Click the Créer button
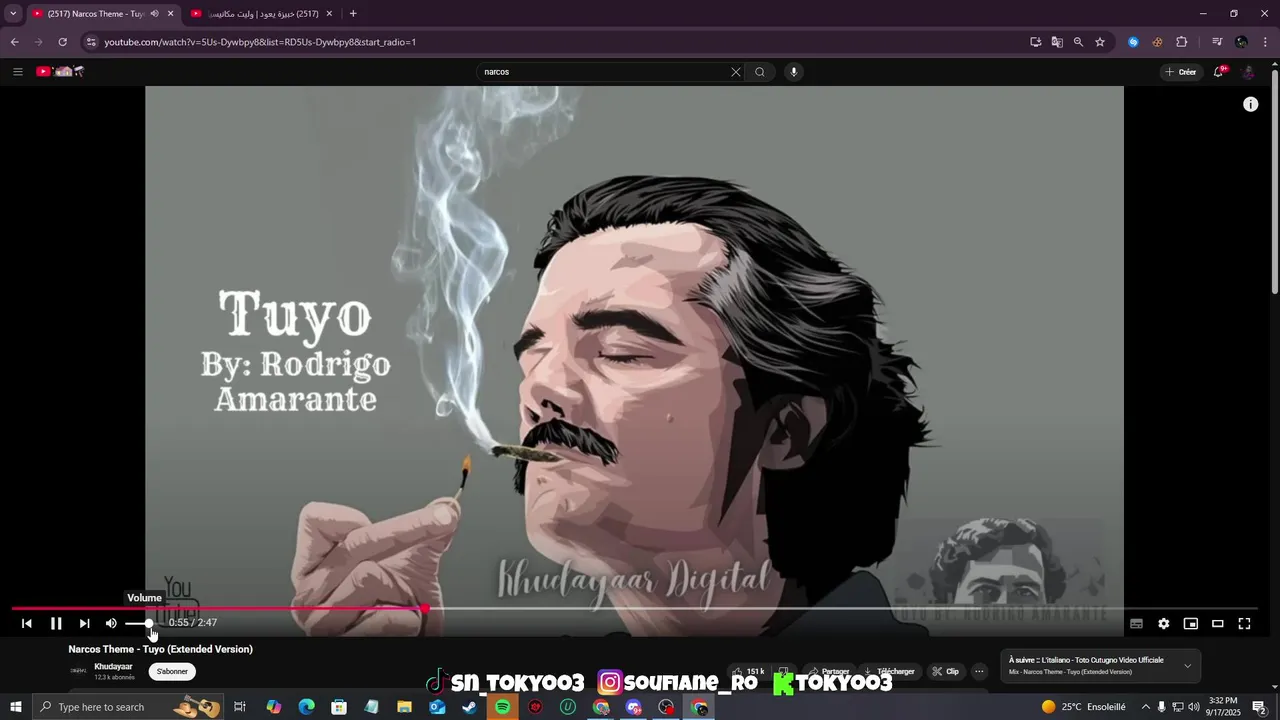Viewport: 1280px width, 720px height. (x=1181, y=72)
